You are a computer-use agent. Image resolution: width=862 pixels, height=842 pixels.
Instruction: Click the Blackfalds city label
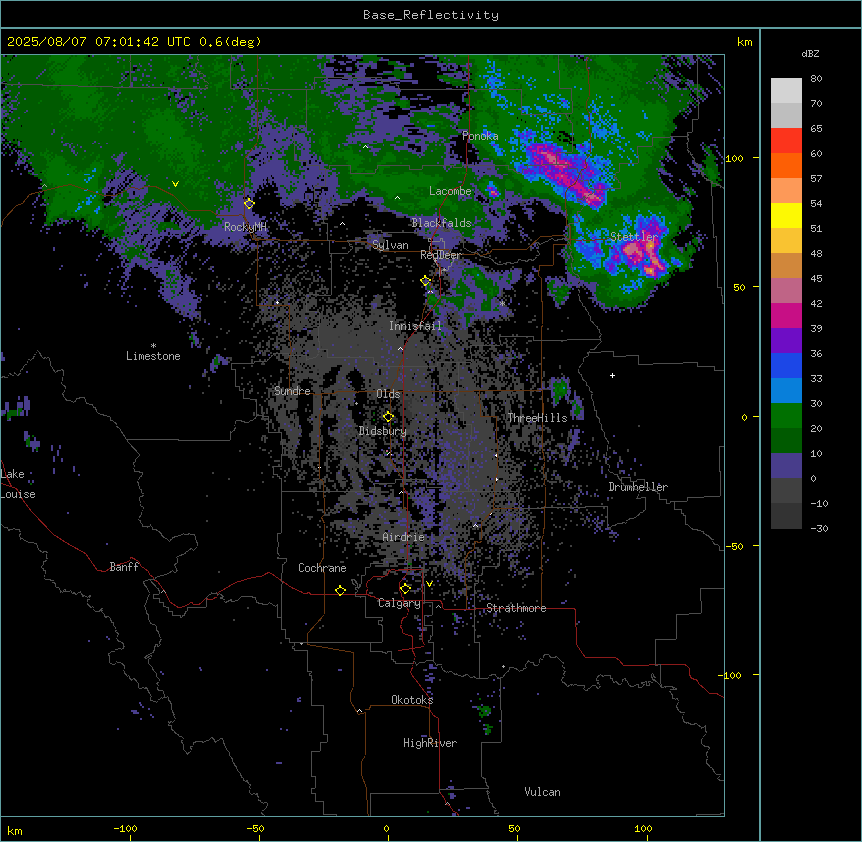tap(441, 223)
